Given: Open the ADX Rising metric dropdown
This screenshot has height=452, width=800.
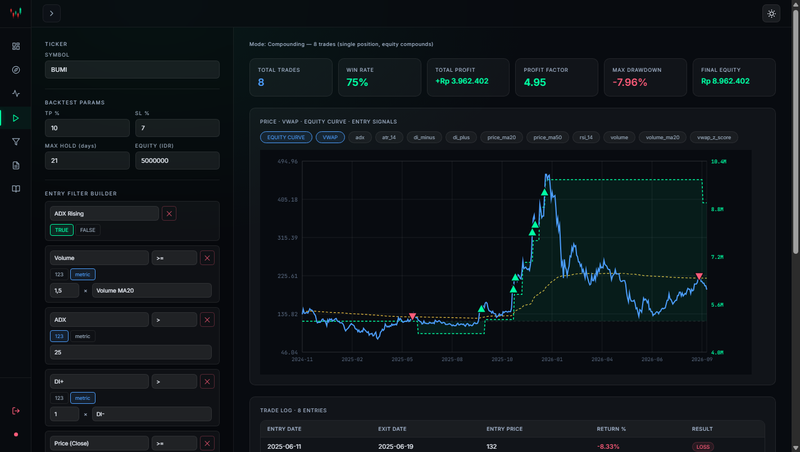Looking at the screenshot, I should 104,214.
